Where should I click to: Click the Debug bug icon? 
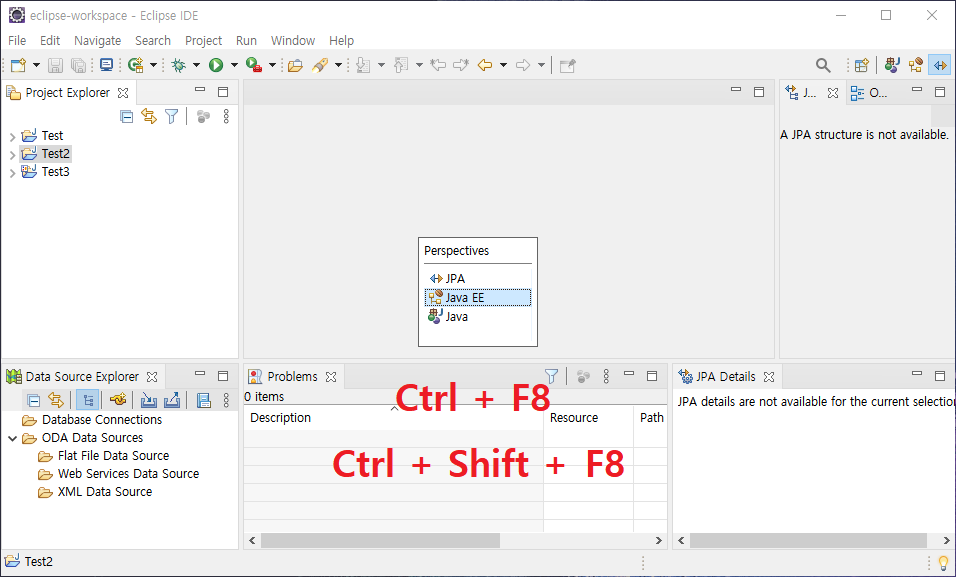coord(179,65)
